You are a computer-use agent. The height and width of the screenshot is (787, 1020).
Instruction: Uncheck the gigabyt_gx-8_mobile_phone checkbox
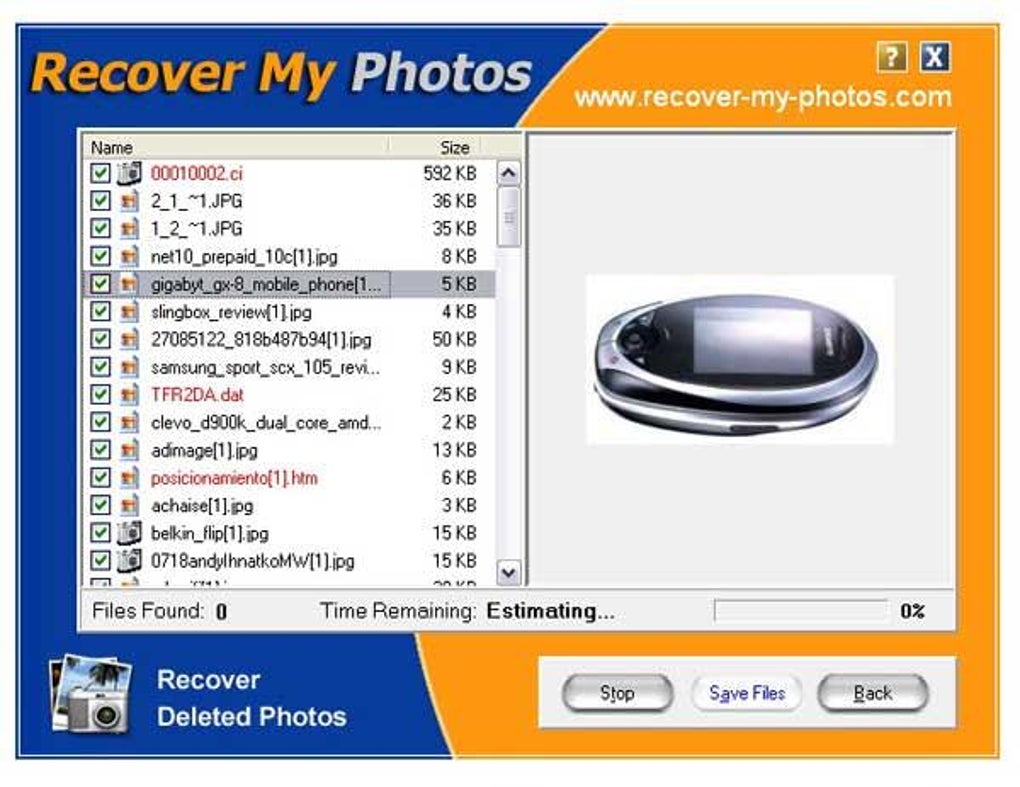click(x=100, y=284)
